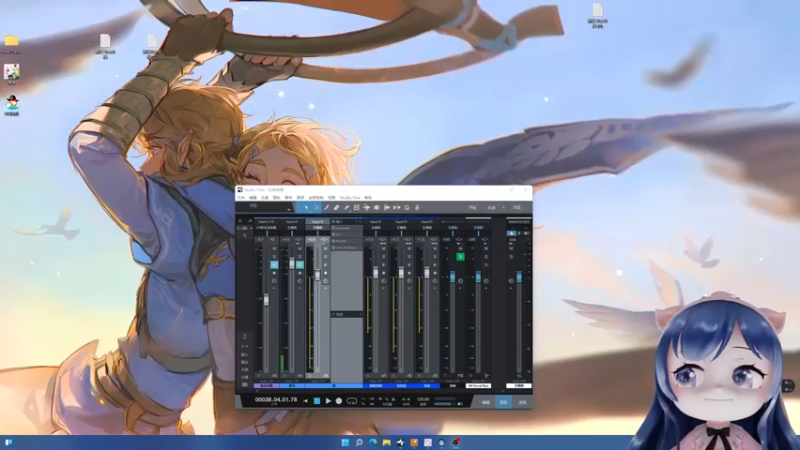The image size is (800, 450).
Task: Start playback with the Play button
Action: pyautogui.click(x=328, y=401)
